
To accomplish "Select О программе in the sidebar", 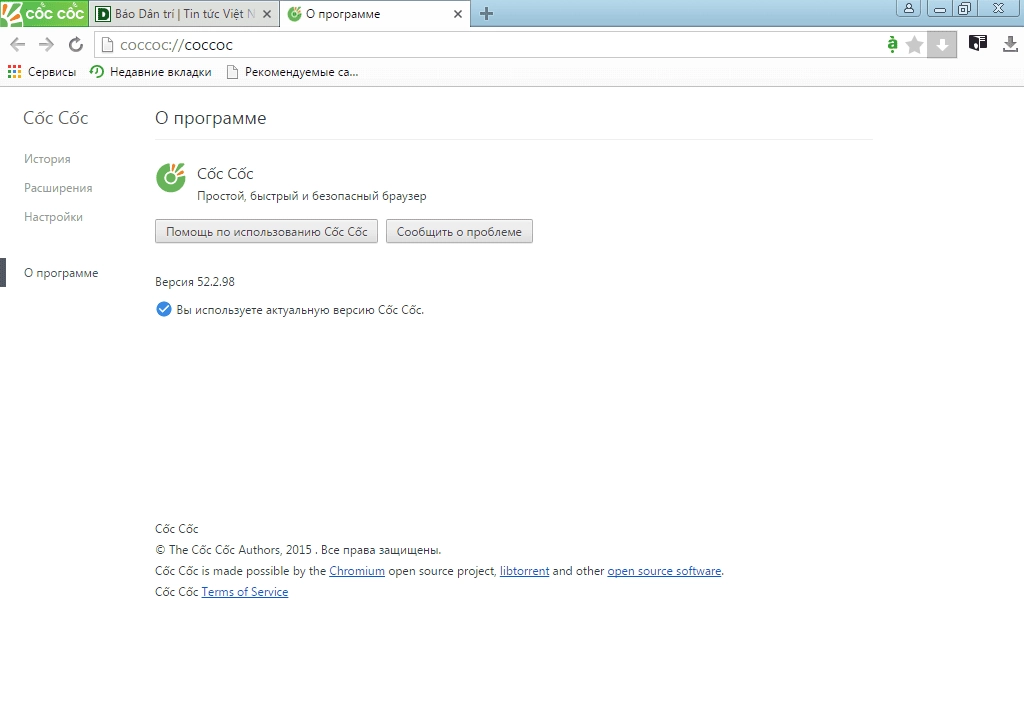I will (61, 273).
